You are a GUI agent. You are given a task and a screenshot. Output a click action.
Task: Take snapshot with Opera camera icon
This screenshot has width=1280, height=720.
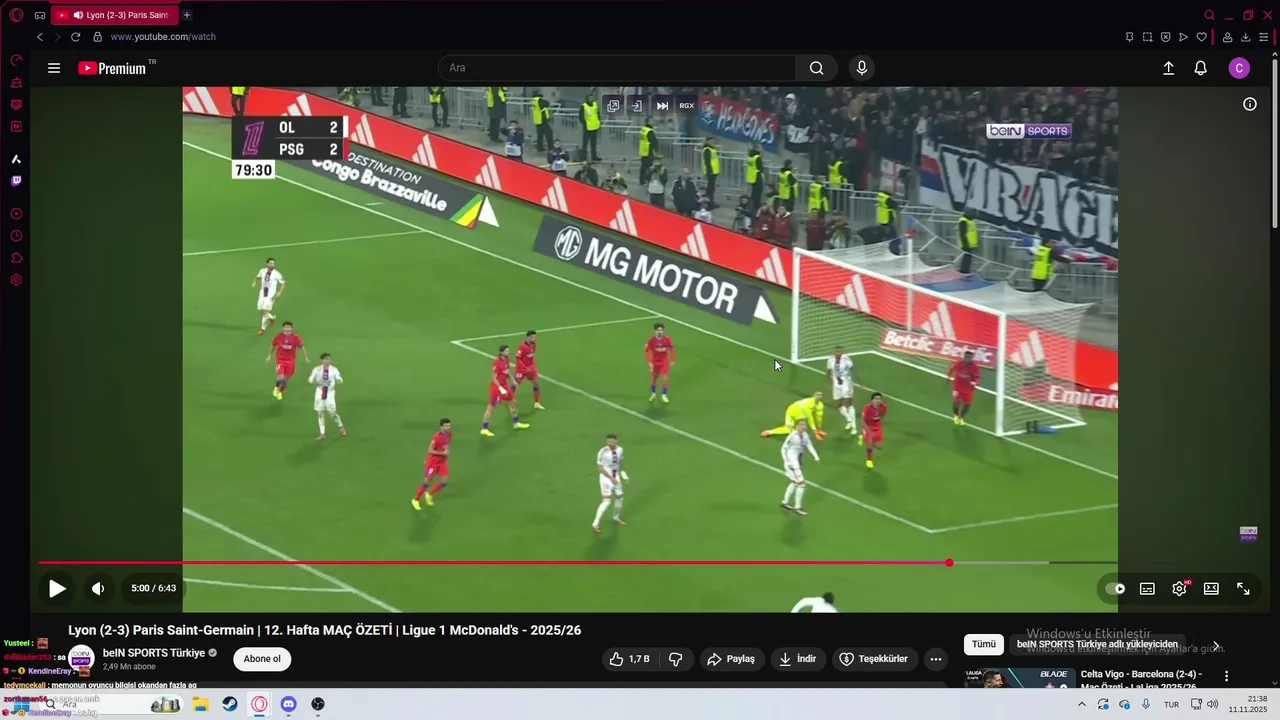click(1147, 37)
